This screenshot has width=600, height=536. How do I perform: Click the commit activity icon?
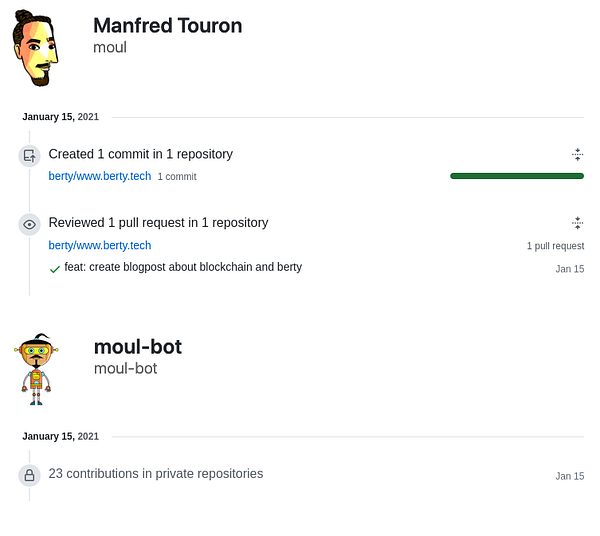tap(29, 156)
